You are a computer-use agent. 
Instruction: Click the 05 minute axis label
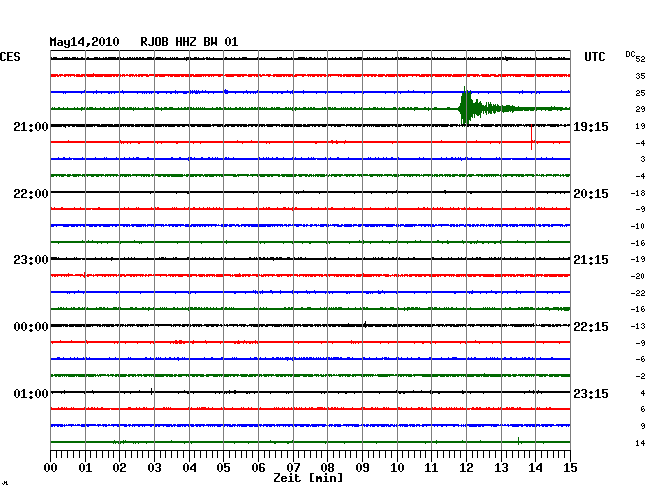[x=223, y=468]
